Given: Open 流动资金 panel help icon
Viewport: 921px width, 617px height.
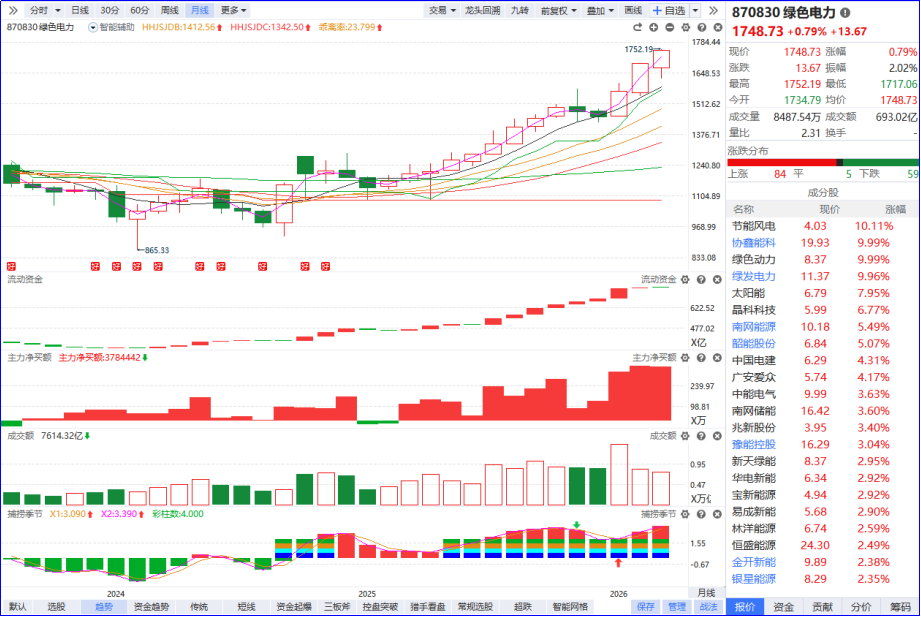Looking at the screenshot, I should pos(701,280).
